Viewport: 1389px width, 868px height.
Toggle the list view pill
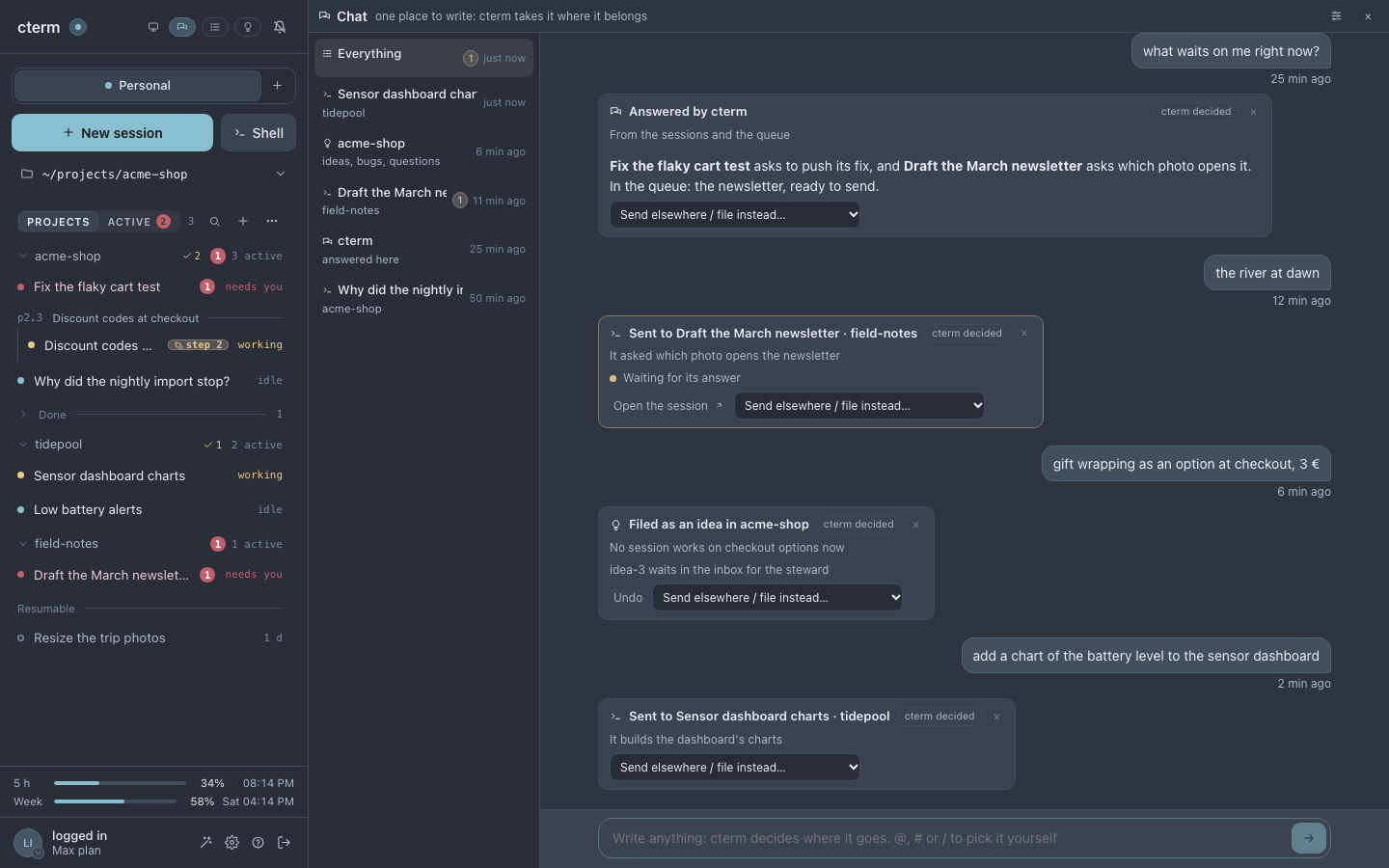215,27
